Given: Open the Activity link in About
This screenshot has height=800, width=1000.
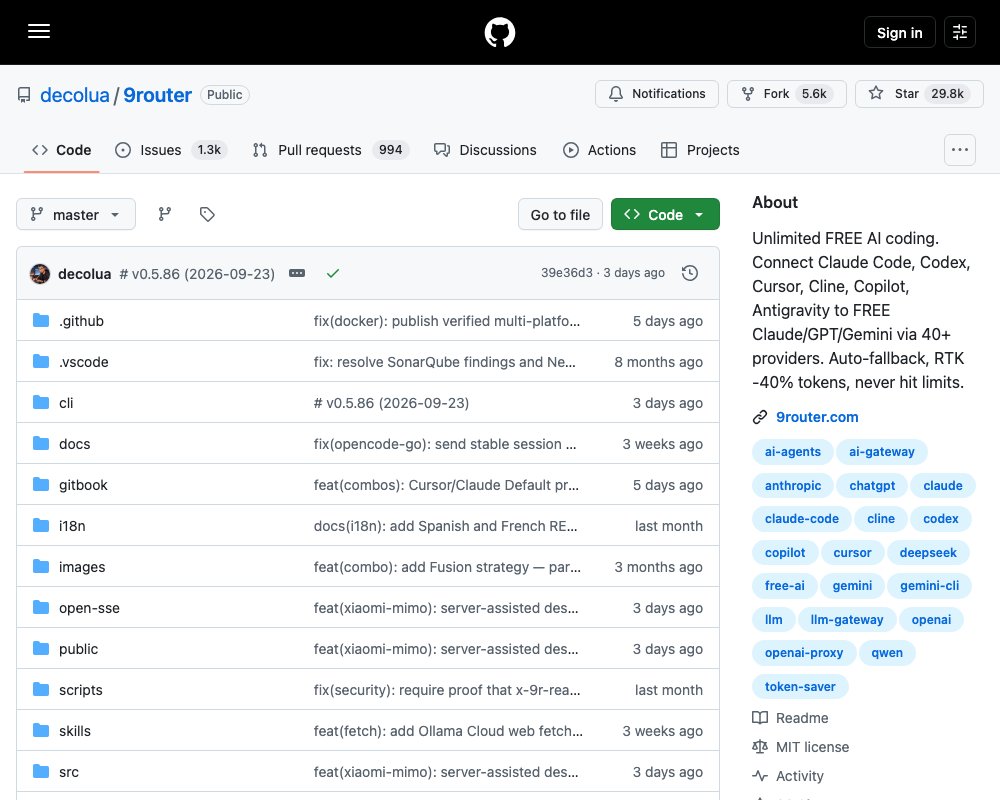Looking at the screenshot, I should coord(788,776).
